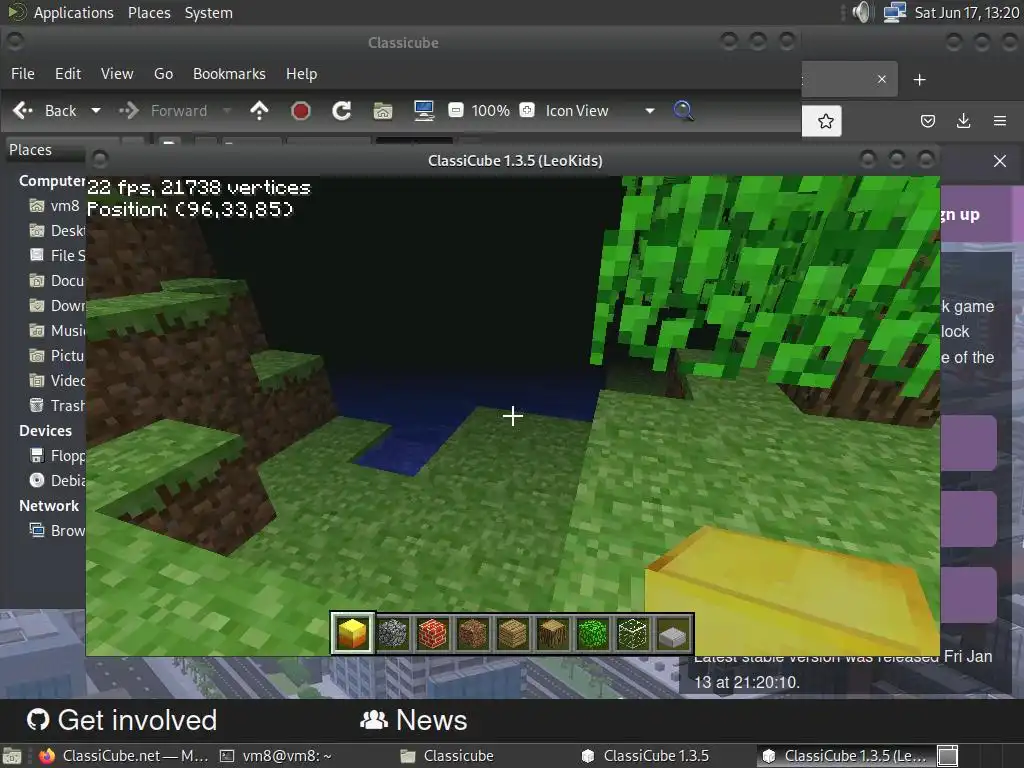This screenshot has height=768, width=1024.
Task: Bookmark the page with the star icon
Action: [x=825, y=121]
